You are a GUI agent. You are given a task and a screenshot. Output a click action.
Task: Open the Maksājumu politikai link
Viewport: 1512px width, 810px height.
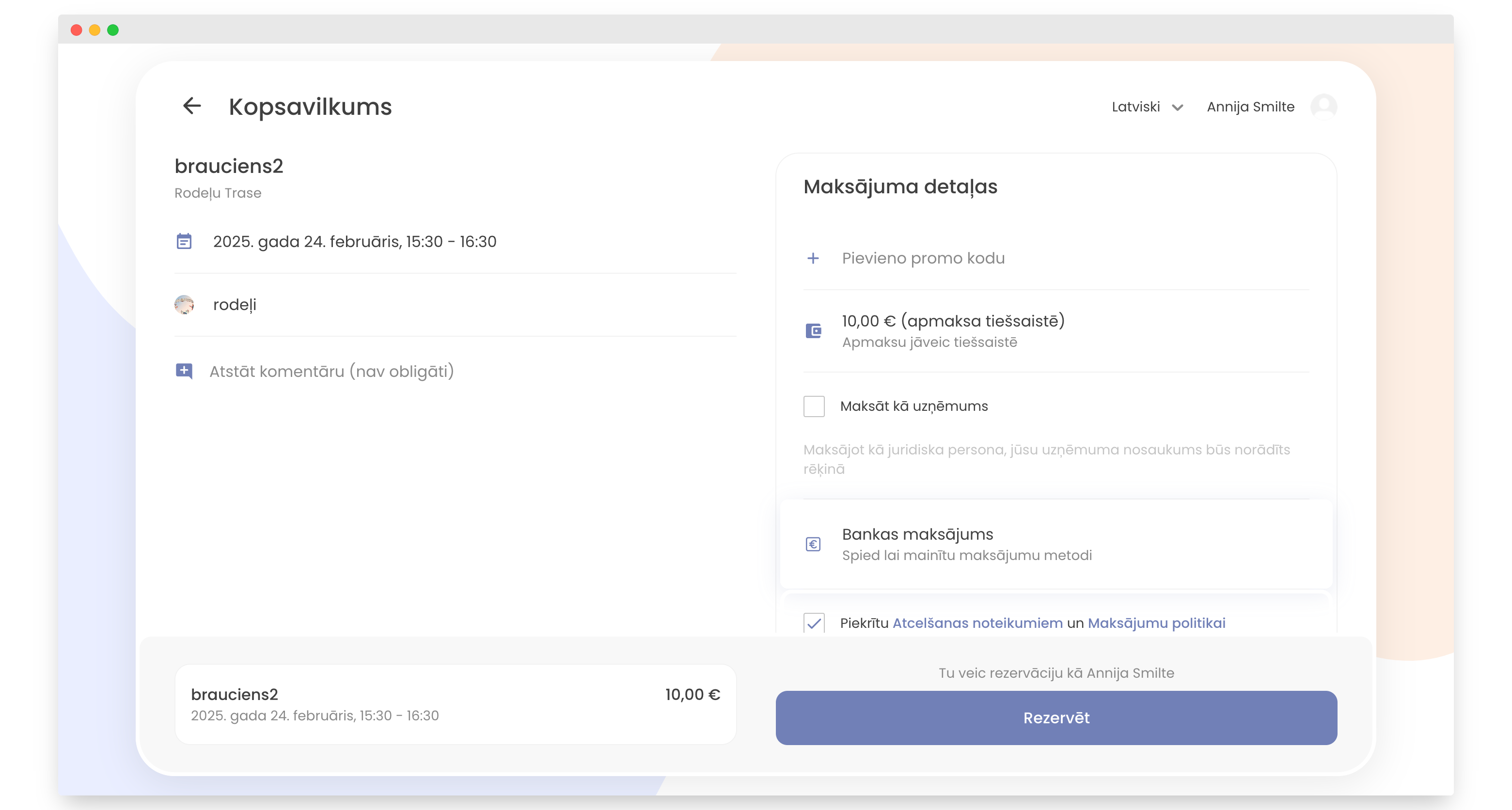click(1156, 623)
